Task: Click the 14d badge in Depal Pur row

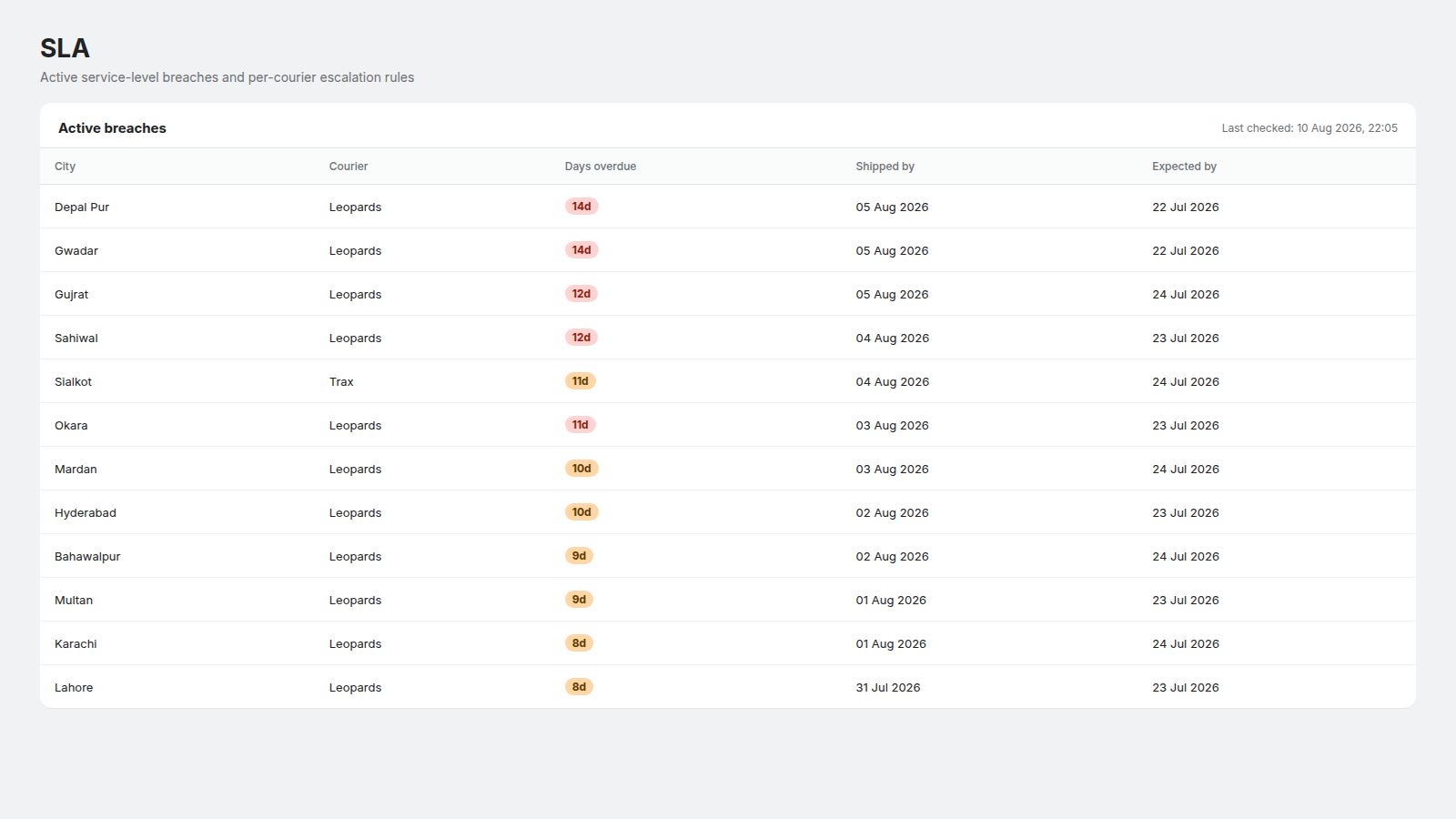Action: pos(581,207)
